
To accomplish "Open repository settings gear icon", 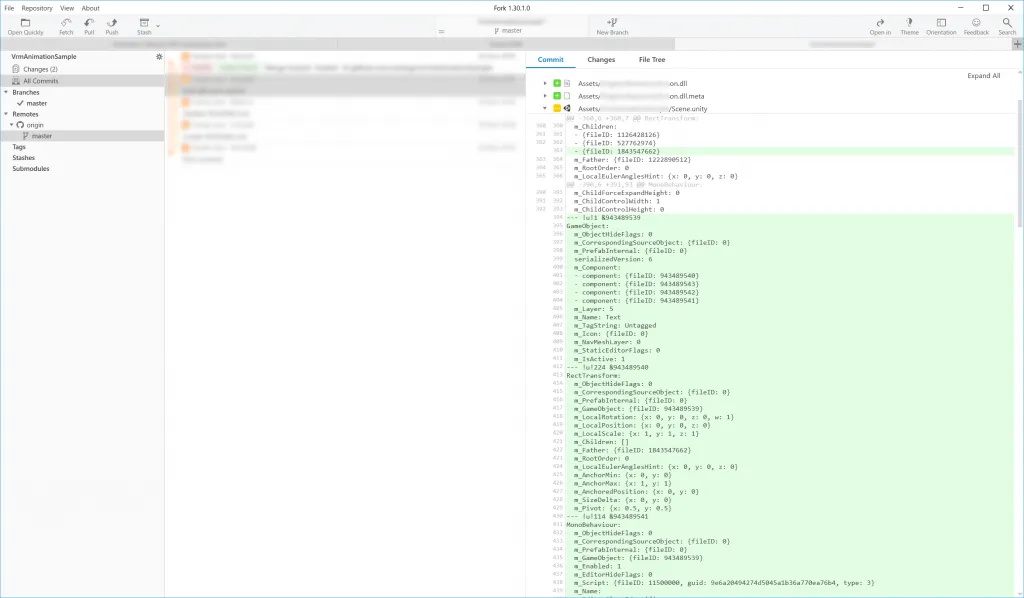I will (159, 57).
